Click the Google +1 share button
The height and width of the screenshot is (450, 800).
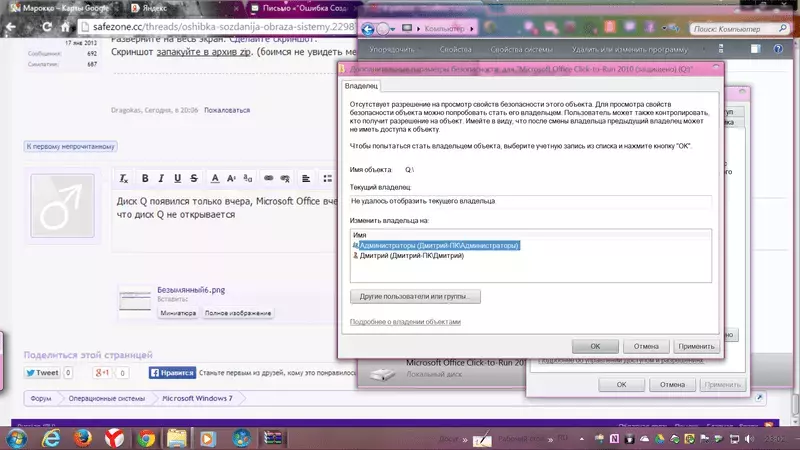point(102,372)
